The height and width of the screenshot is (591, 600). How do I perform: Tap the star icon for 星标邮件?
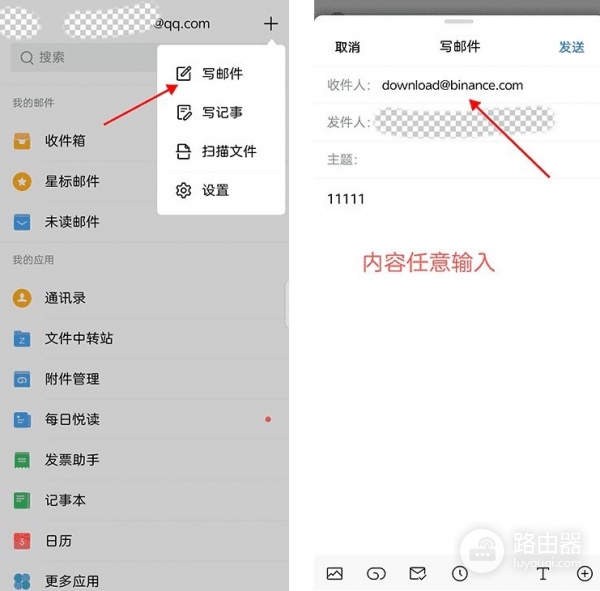click(x=22, y=181)
